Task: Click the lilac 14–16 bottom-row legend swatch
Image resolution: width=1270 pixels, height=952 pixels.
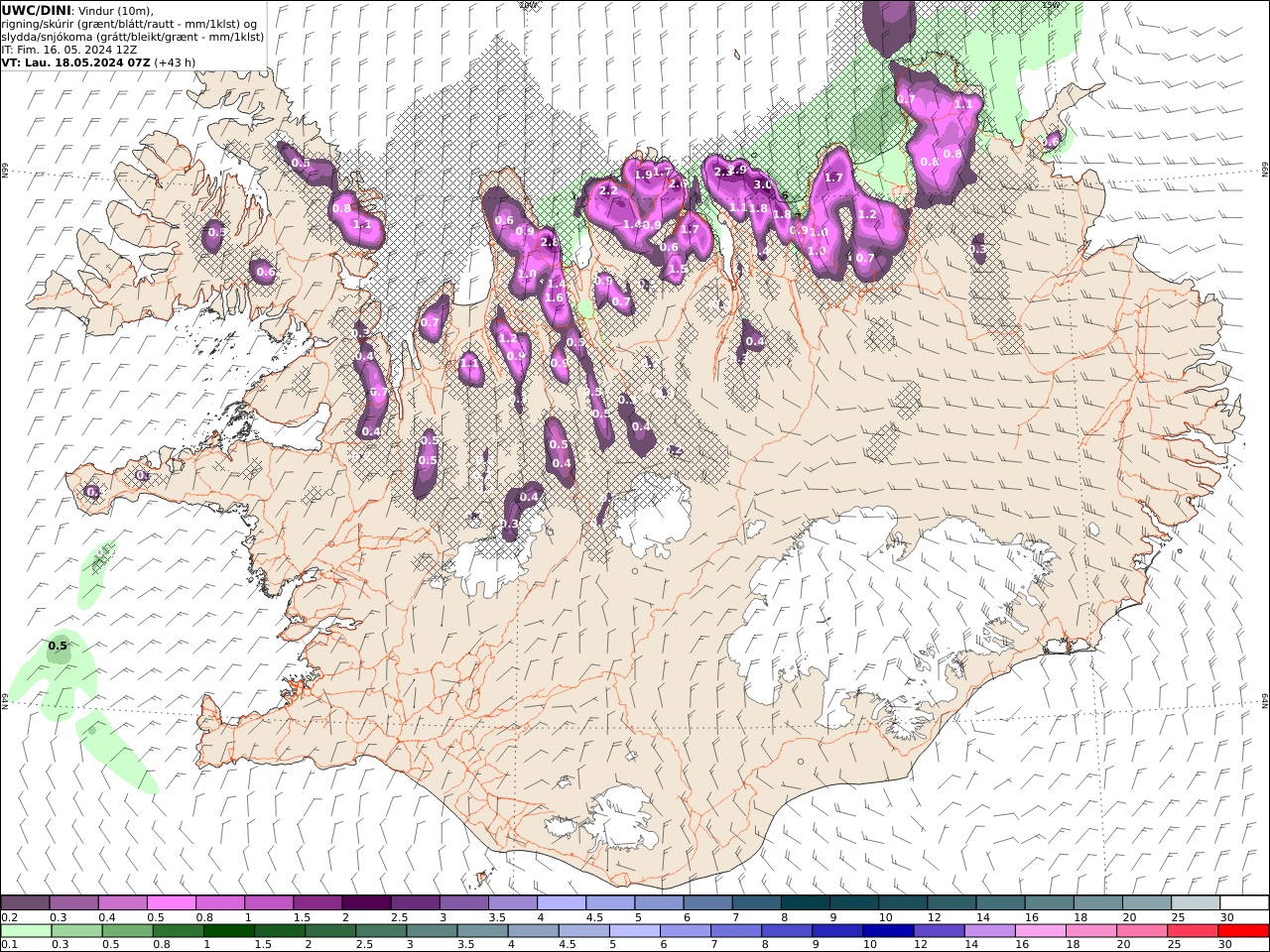Action: click(x=988, y=930)
